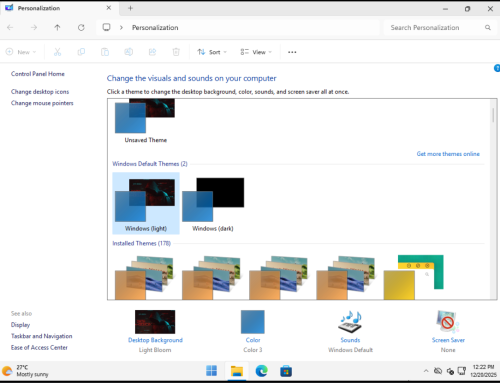Expand the Sort dropdown
This screenshot has width=500, height=383.
coord(212,52)
